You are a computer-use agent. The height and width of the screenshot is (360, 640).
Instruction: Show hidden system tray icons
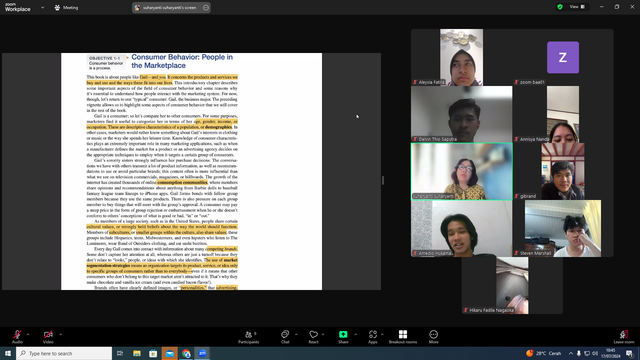pos(571,353)
